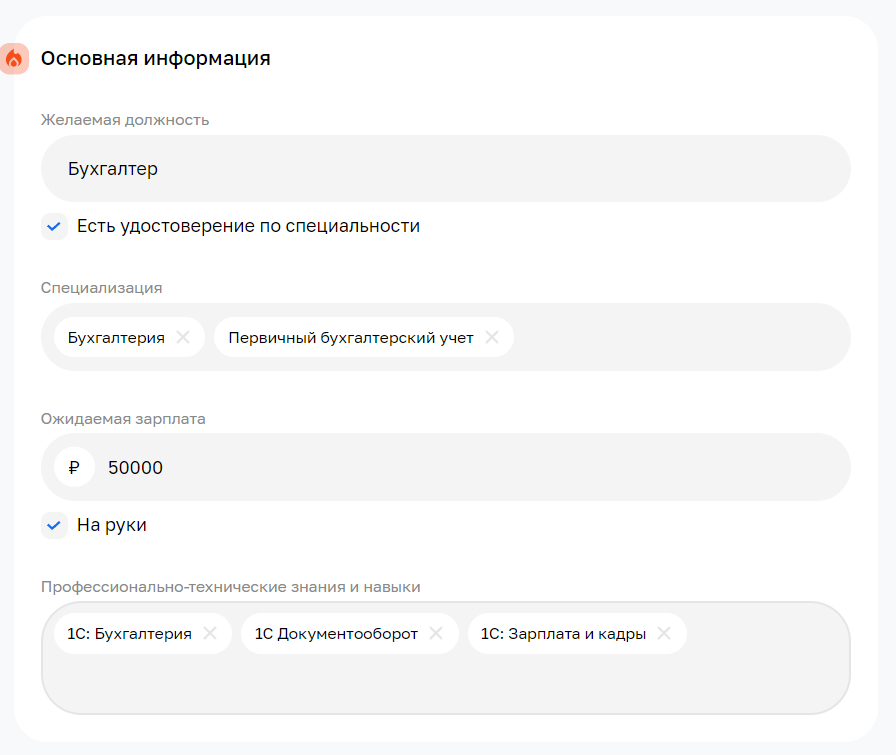Select the Бухгалтерия specialization chip label
Screen dimensions: 896x755
(116, 337)
